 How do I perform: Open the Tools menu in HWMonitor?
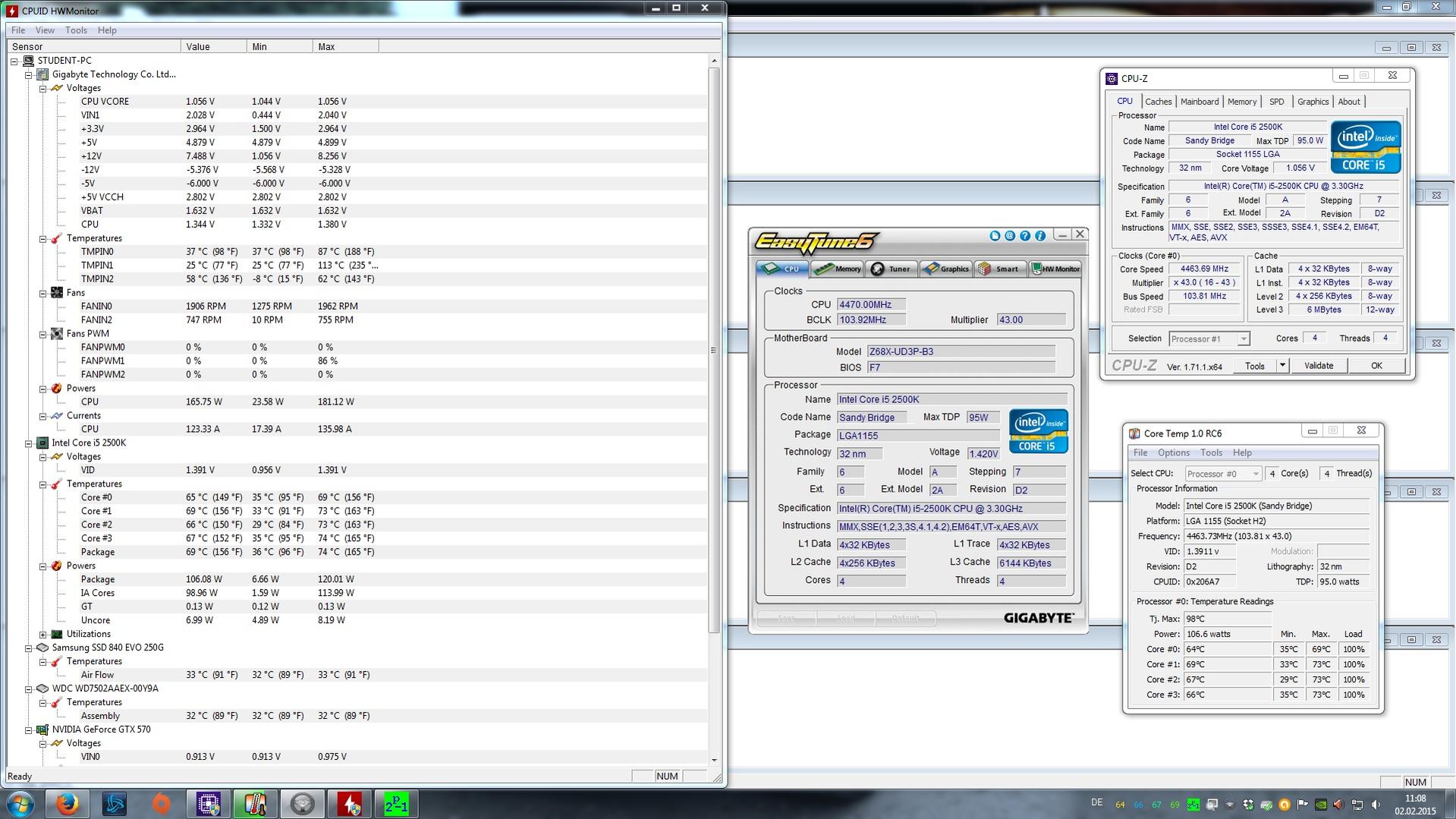(76, 30)
